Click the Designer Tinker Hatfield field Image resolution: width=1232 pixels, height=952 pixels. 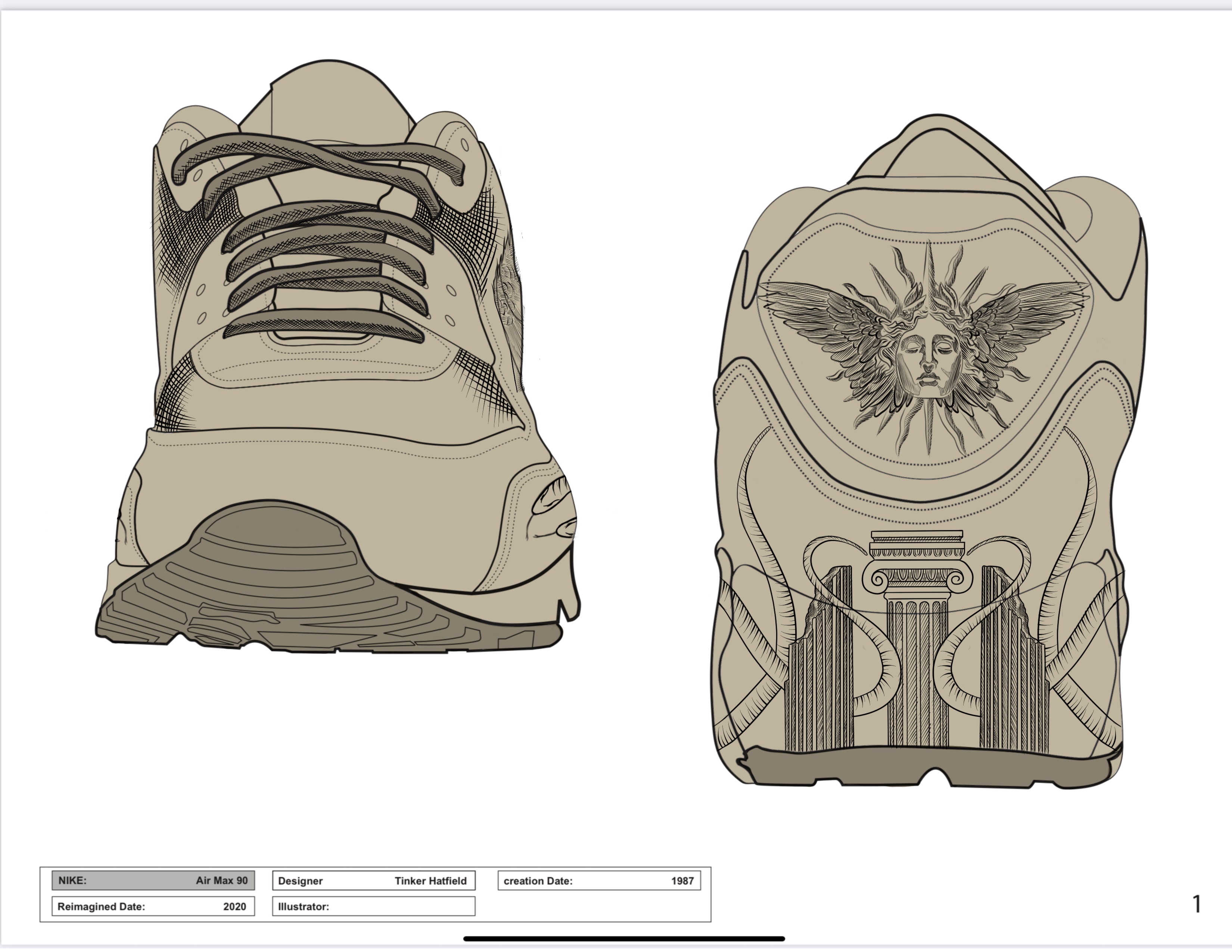373,880
